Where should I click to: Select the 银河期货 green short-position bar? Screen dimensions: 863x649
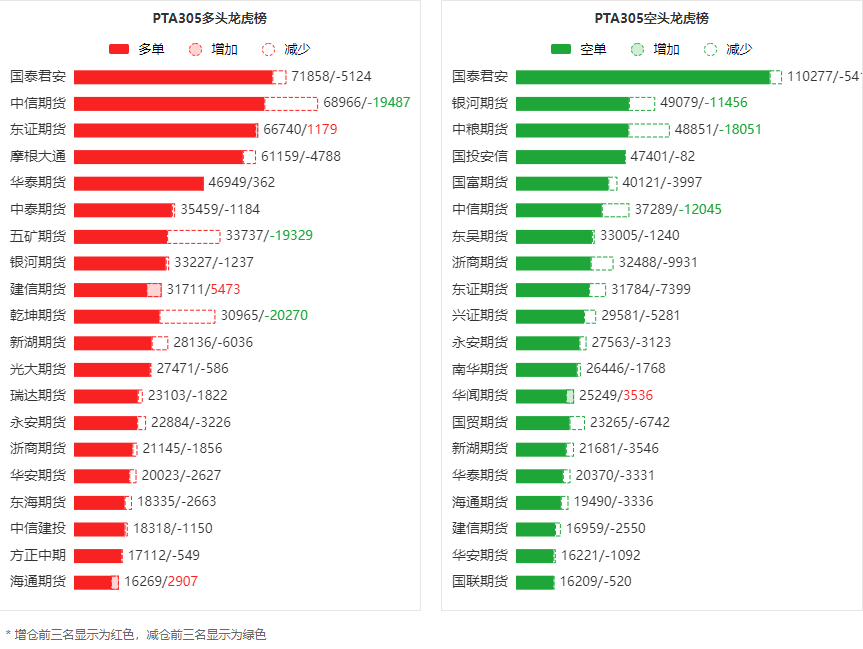(572, 103)
